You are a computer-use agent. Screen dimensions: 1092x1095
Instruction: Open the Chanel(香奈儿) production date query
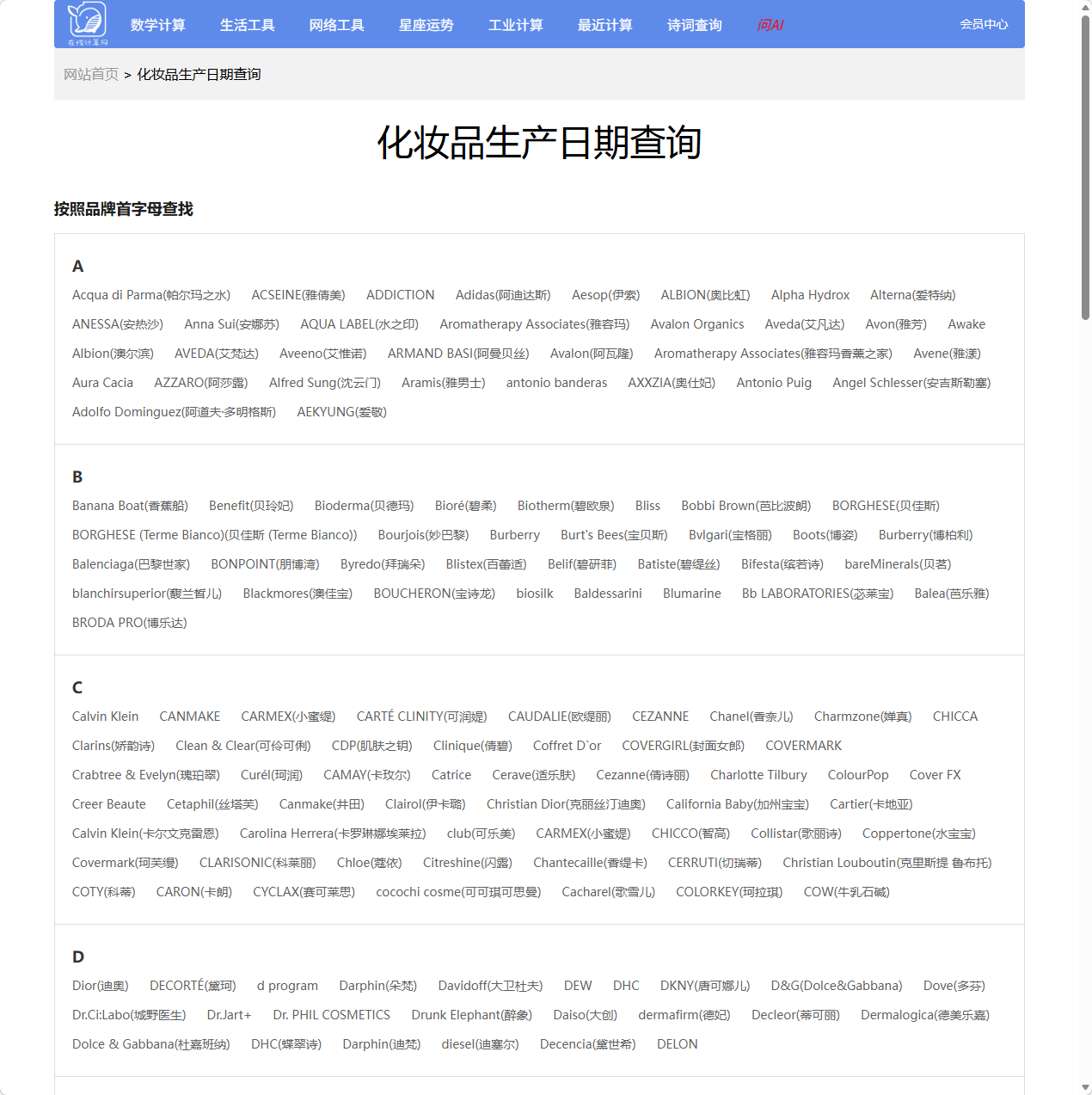(751, 717)
